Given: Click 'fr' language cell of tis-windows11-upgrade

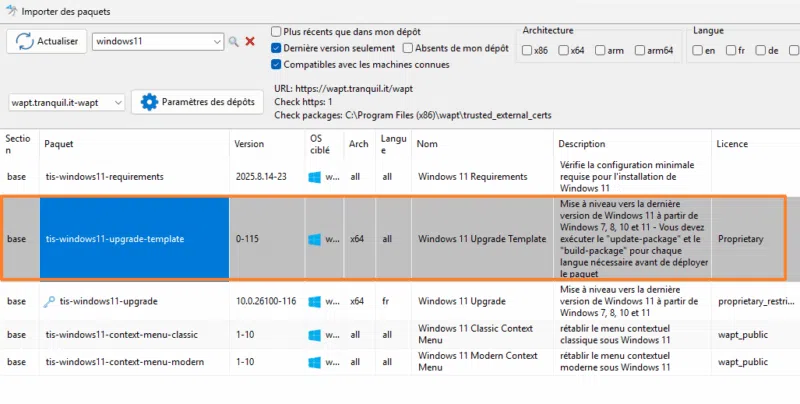Looking at the screenshot, I should tap(385, 301).
